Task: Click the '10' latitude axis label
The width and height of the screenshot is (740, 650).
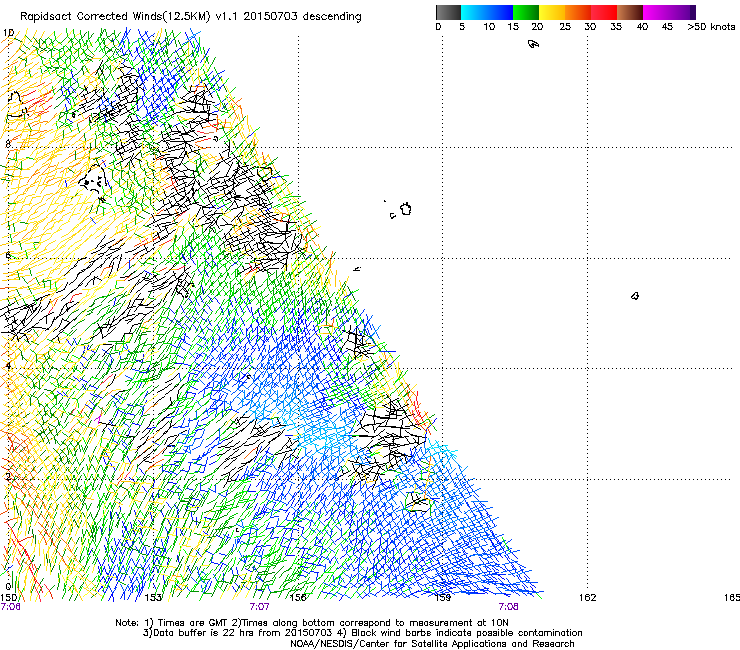Action: point(8,33)
